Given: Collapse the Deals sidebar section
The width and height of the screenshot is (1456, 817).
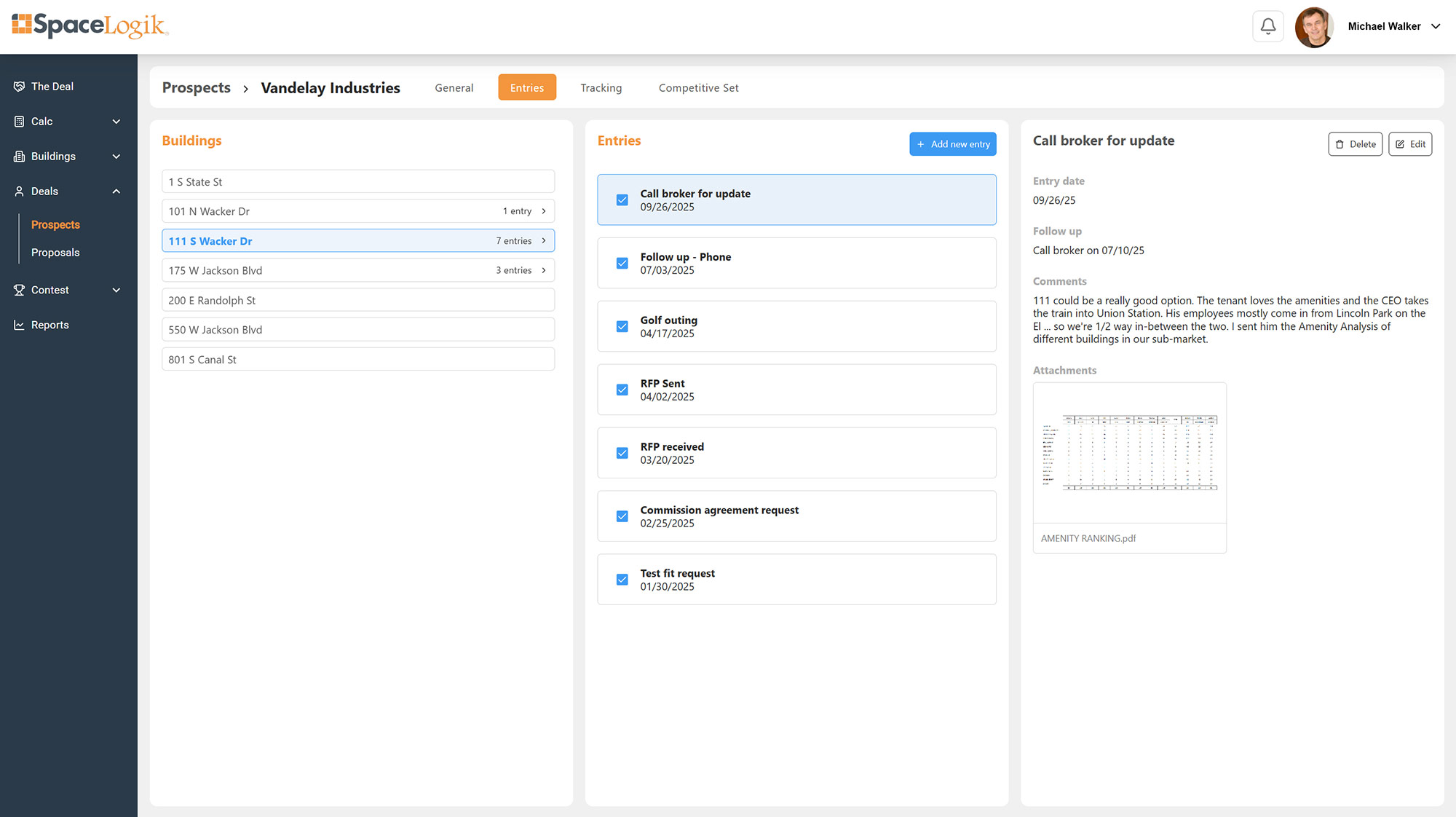Looking at the screenshot, I should point(116,191).
